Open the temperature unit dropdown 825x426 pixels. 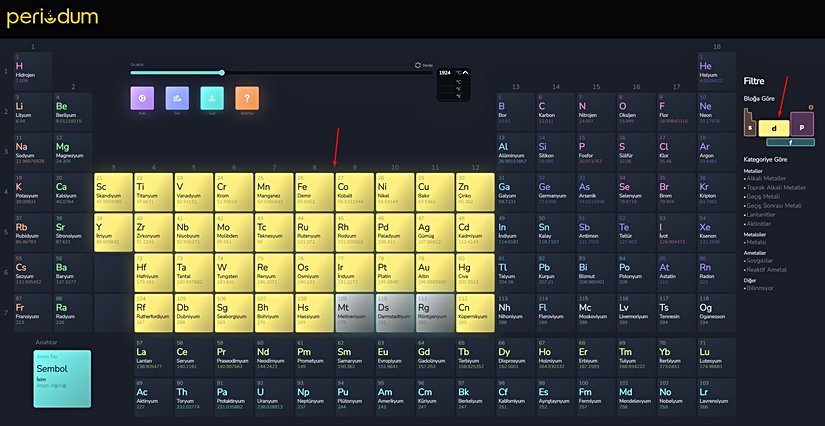pyautogui.click(x=464, y=73)
